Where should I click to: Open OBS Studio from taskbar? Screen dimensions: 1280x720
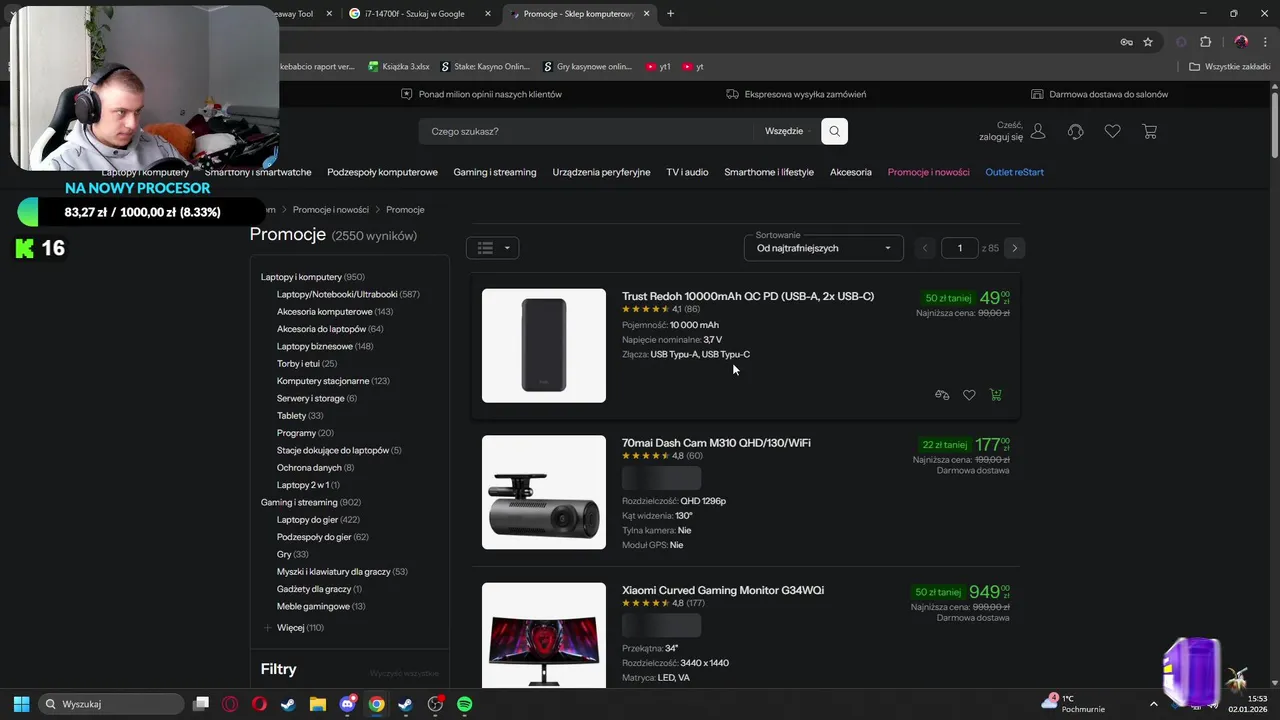435,704
